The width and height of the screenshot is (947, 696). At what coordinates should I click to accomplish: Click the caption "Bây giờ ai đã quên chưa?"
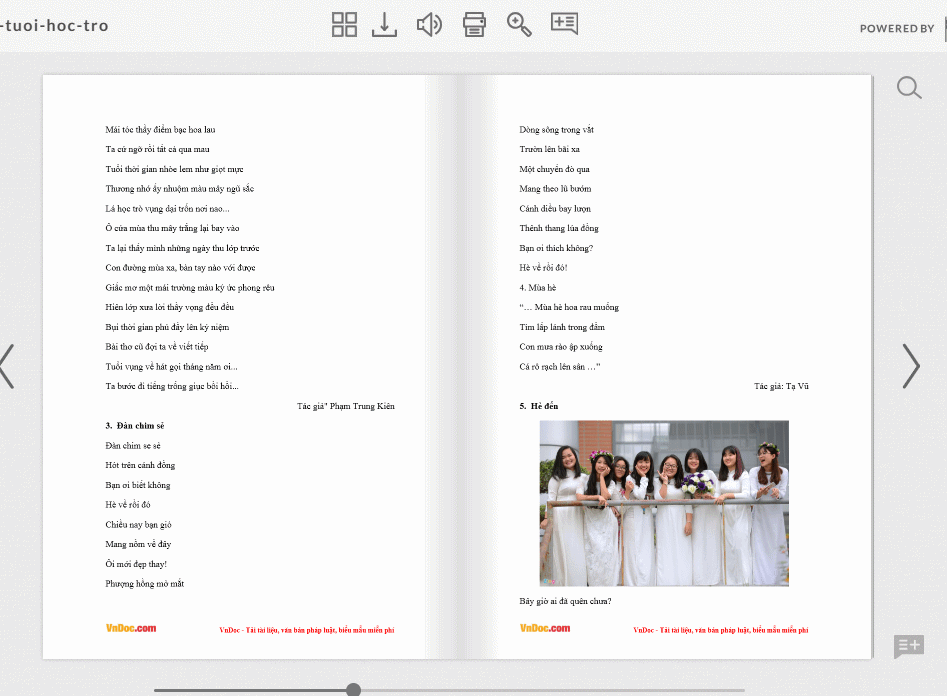[x=565, y=601]
